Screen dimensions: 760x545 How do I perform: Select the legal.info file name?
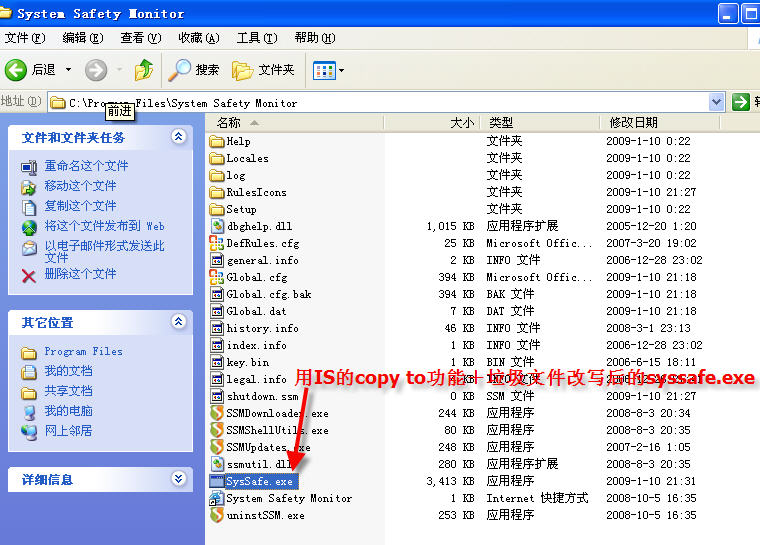(x=256, y=380)
